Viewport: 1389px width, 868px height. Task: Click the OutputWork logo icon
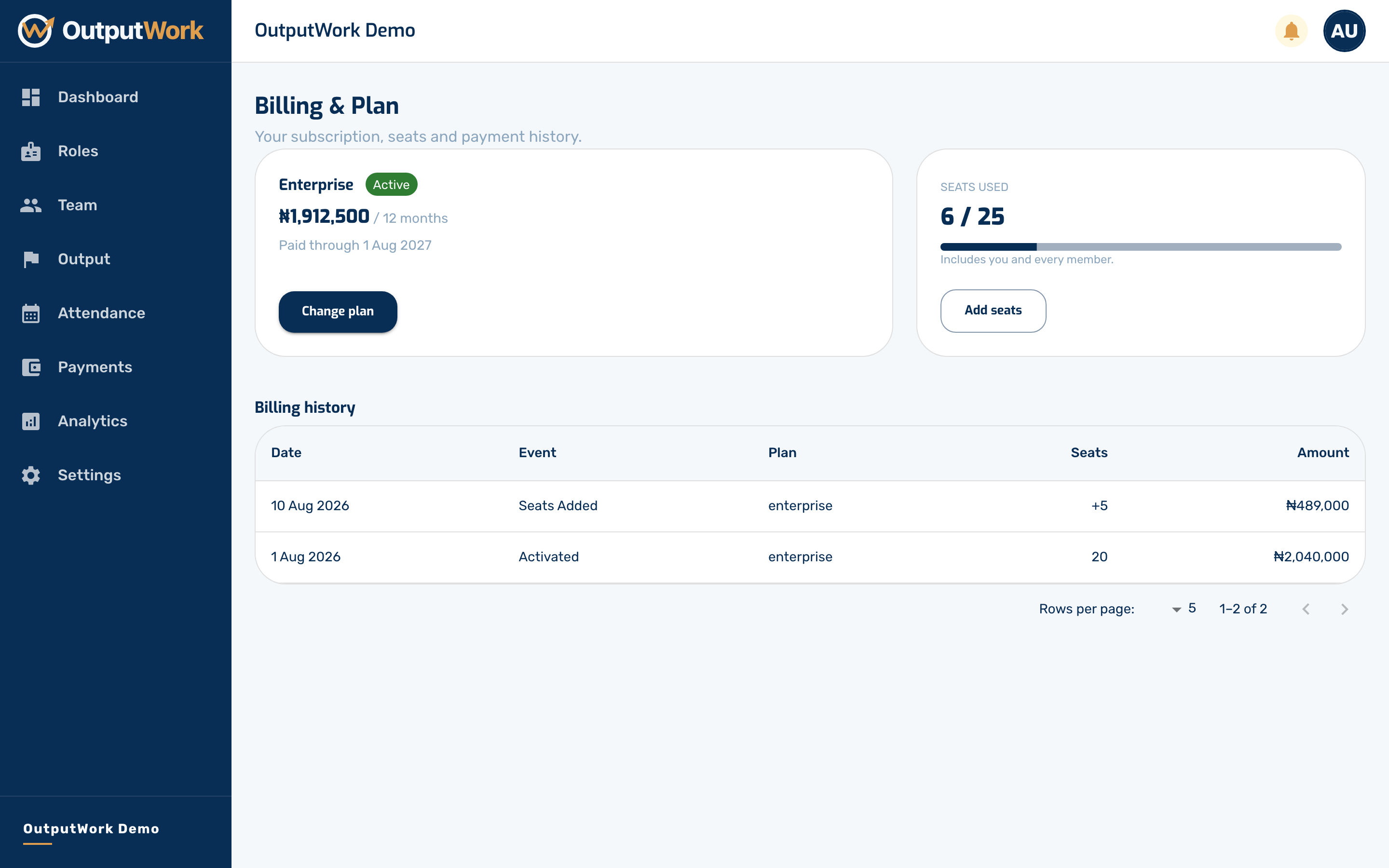click(x=36, y=30)
